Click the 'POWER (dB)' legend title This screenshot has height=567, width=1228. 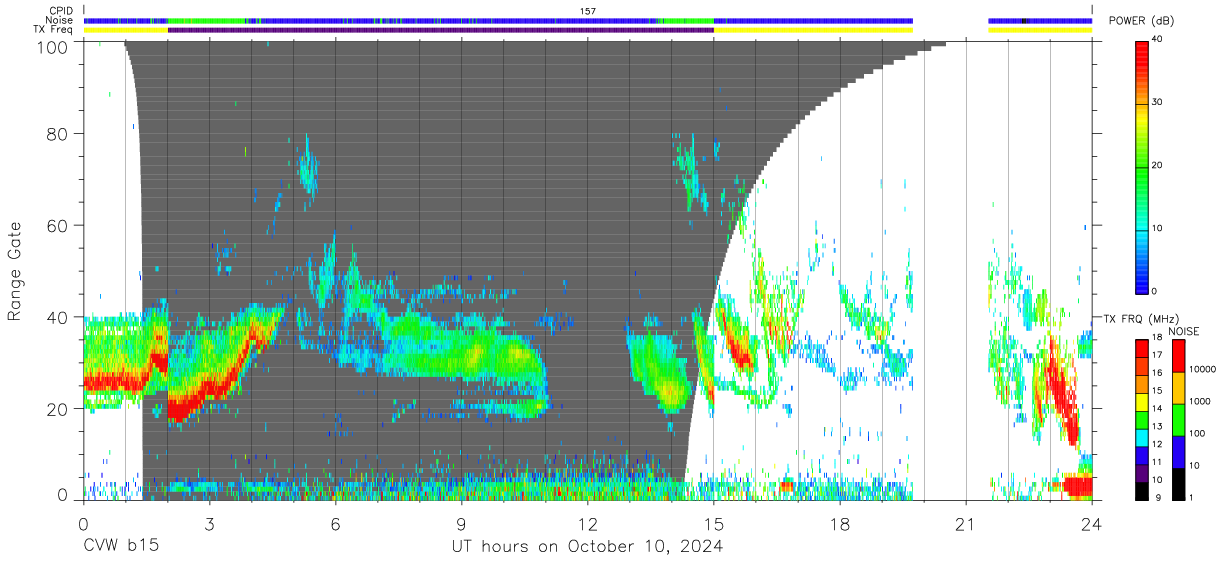tap(1141, 21)
